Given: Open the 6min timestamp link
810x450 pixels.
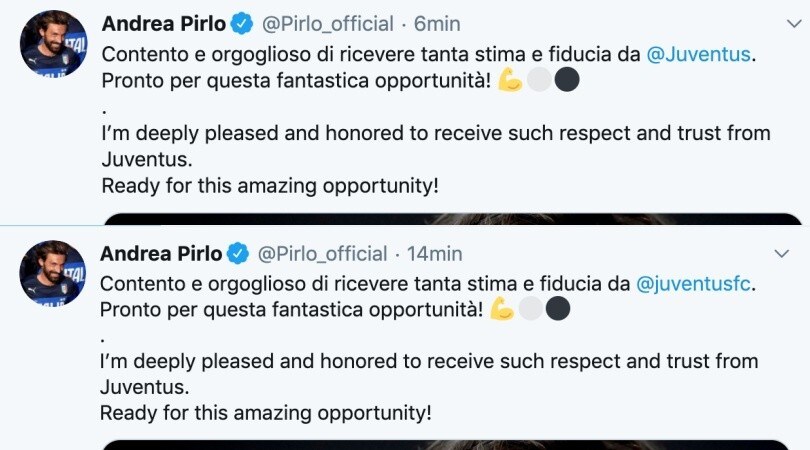Looking at the screenshot, I should click(x=437, y=24).
